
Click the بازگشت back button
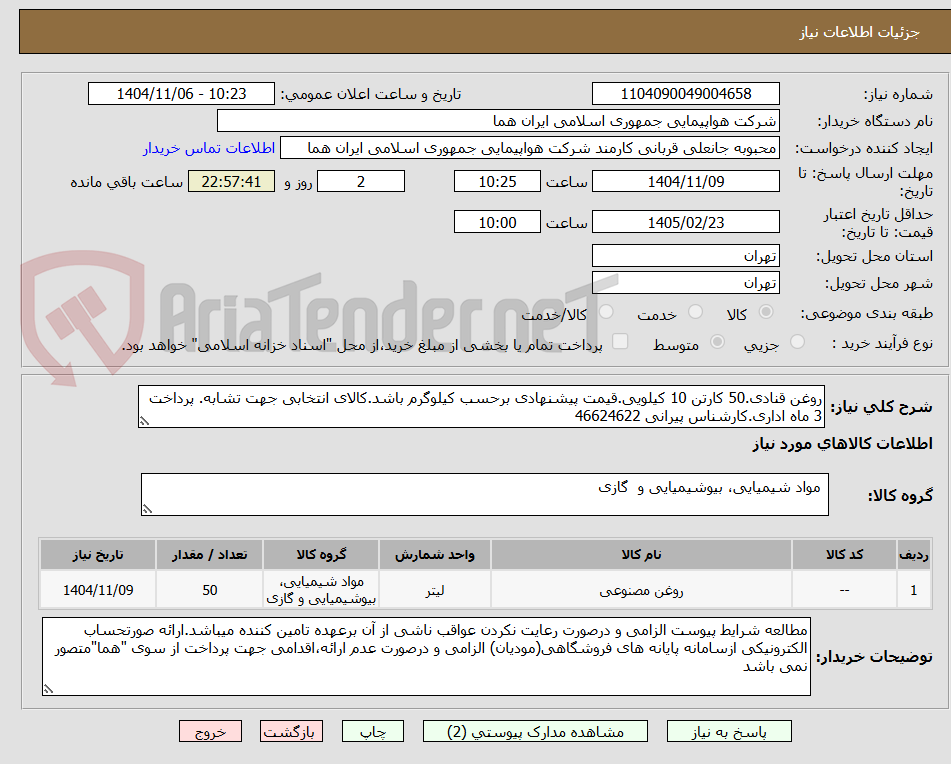[291, 731]
